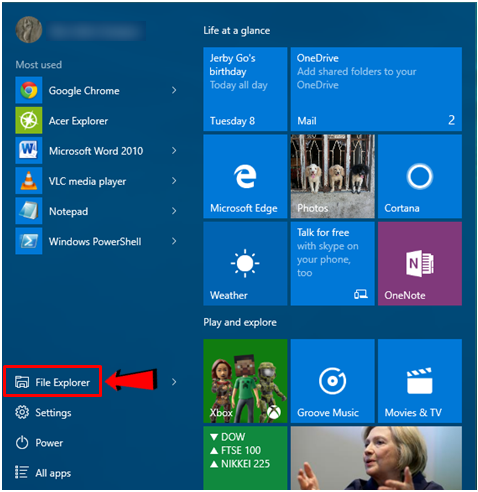Expand VLC media player jump list arrow

point(174,181)
